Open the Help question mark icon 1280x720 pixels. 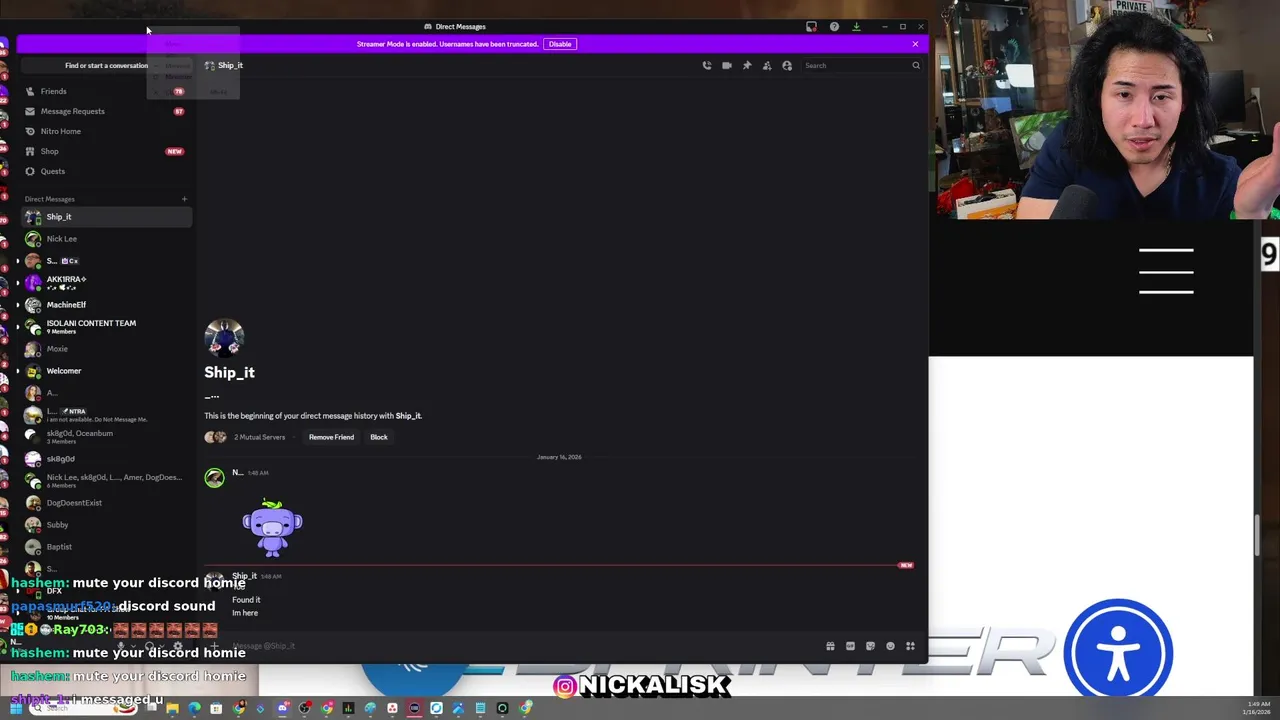834,27
